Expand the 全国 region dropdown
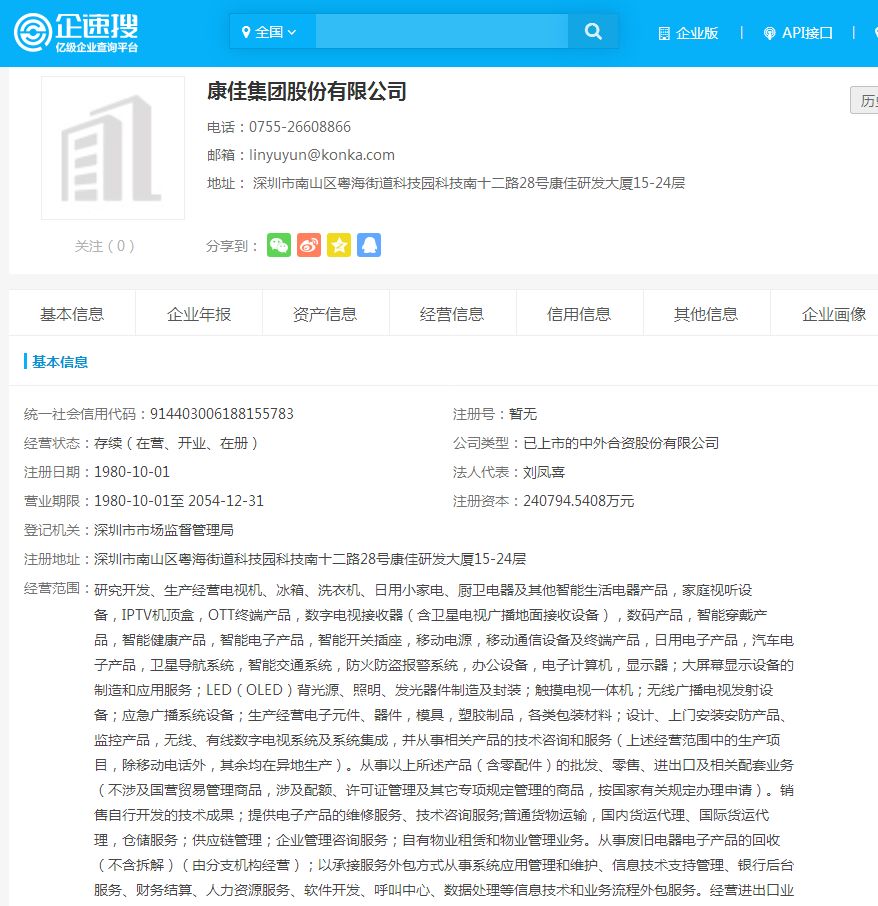The height and width of the screenshot is (906, 878). tap(270, 31)
